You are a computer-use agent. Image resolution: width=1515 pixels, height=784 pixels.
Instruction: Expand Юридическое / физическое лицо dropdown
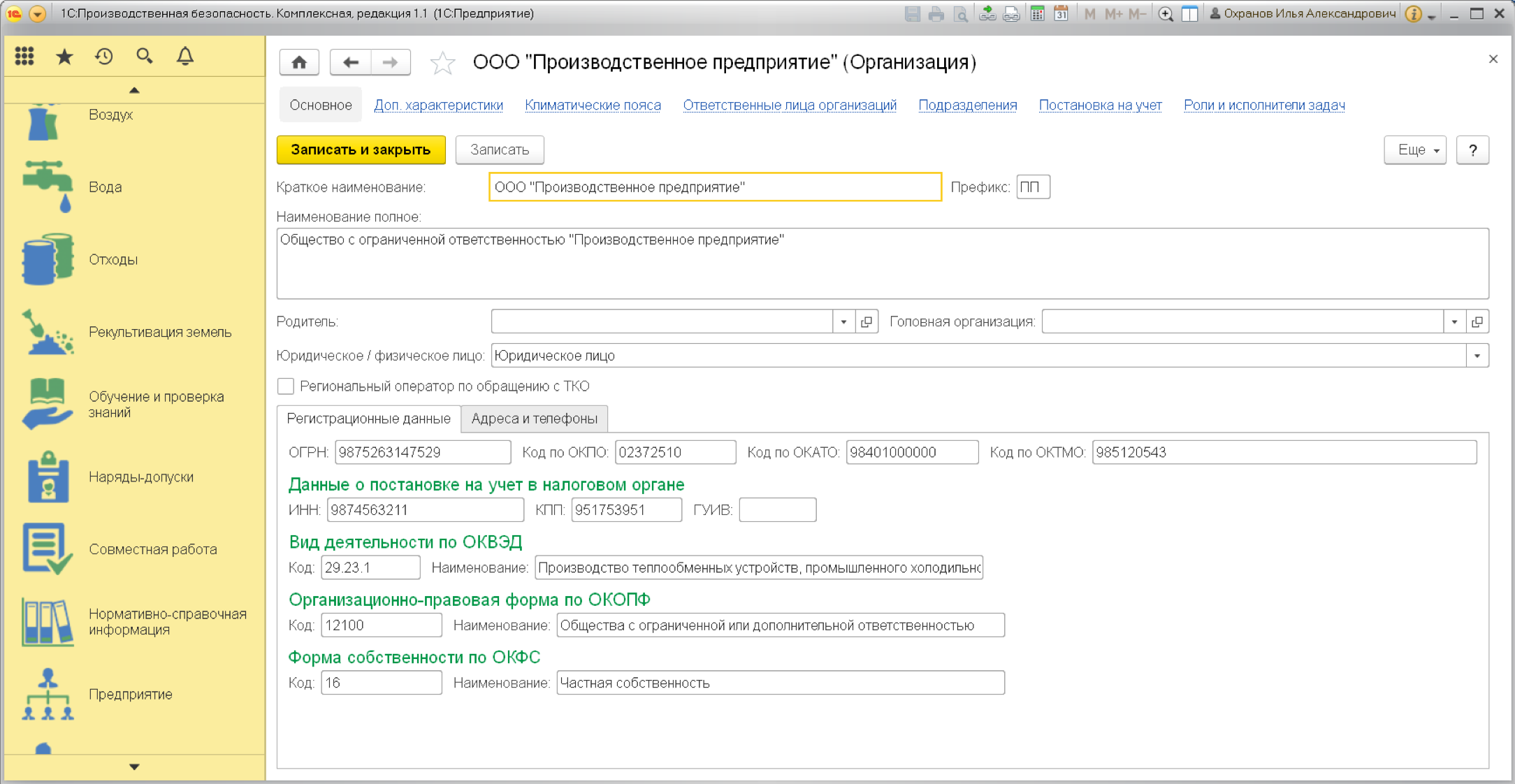click(1477, 356)
